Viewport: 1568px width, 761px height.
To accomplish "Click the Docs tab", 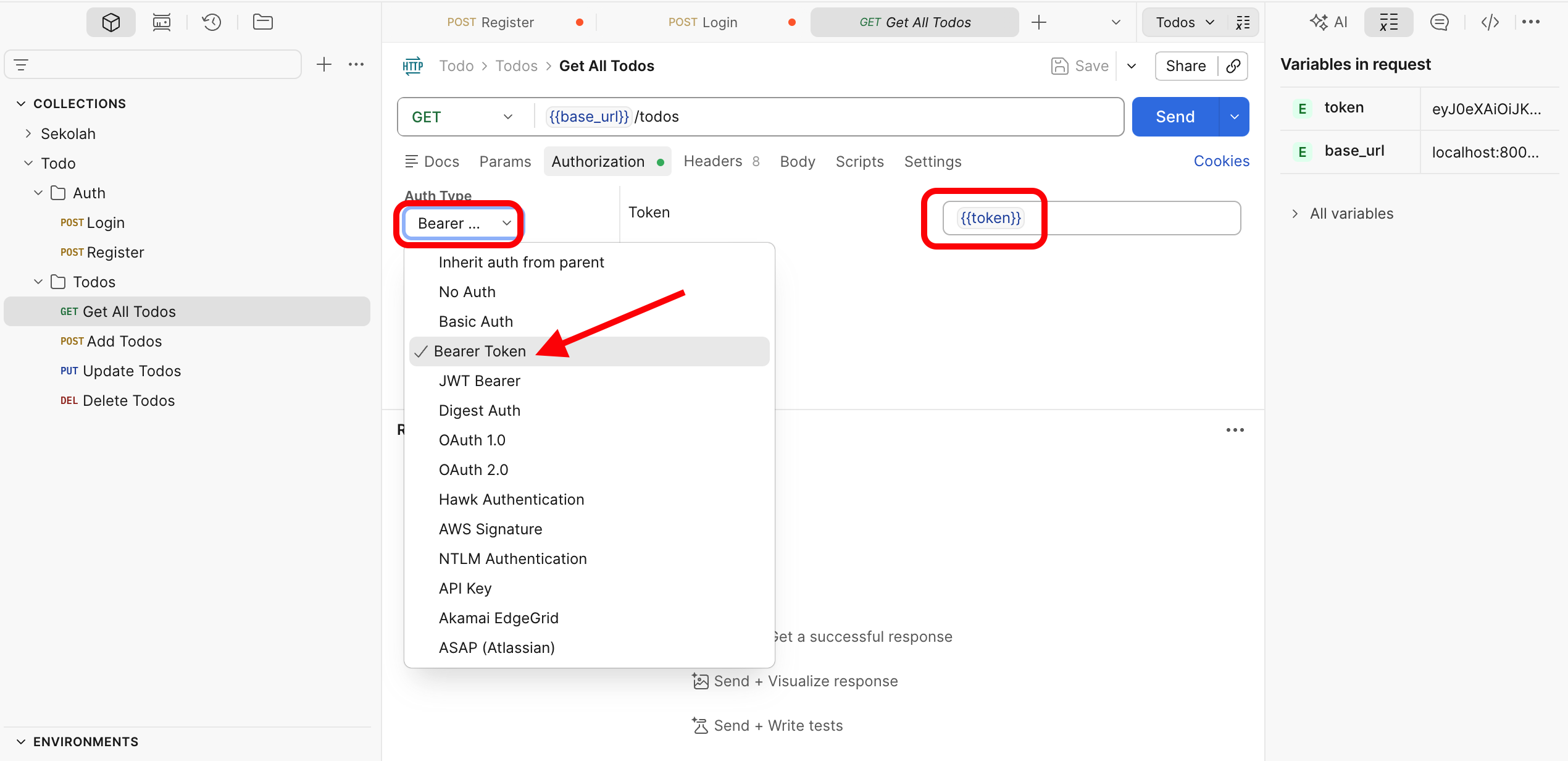I will click(x=432, y=162).
